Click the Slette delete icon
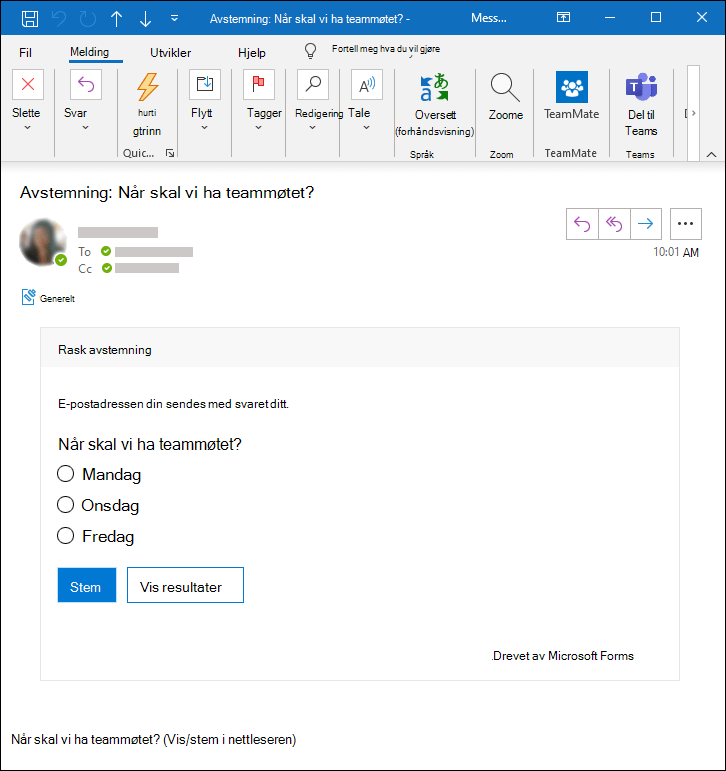Image resolution: width=726 pixels, height=771 pixels. click(28, 84)
